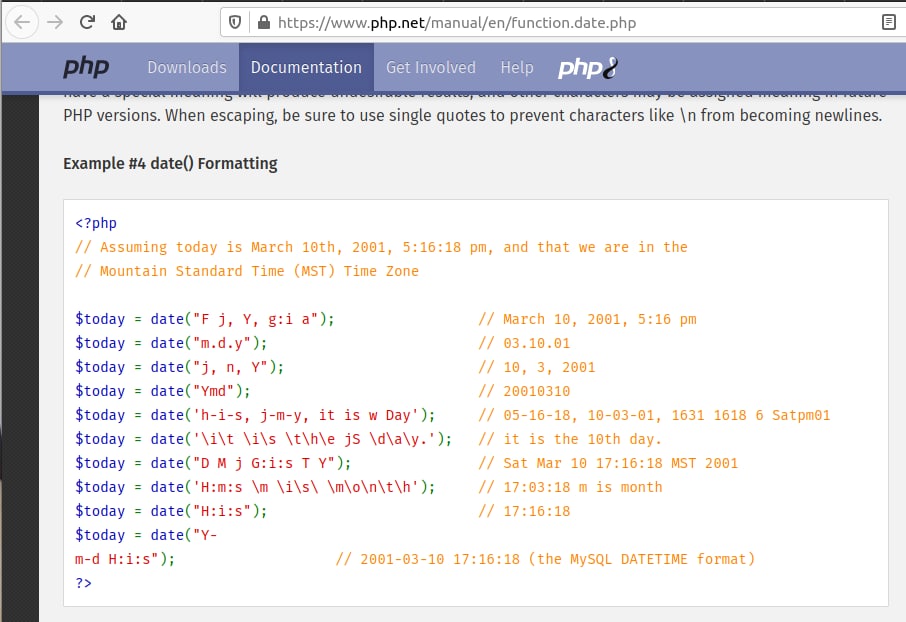Click the browser Forward arrow button

pos(55,23)
